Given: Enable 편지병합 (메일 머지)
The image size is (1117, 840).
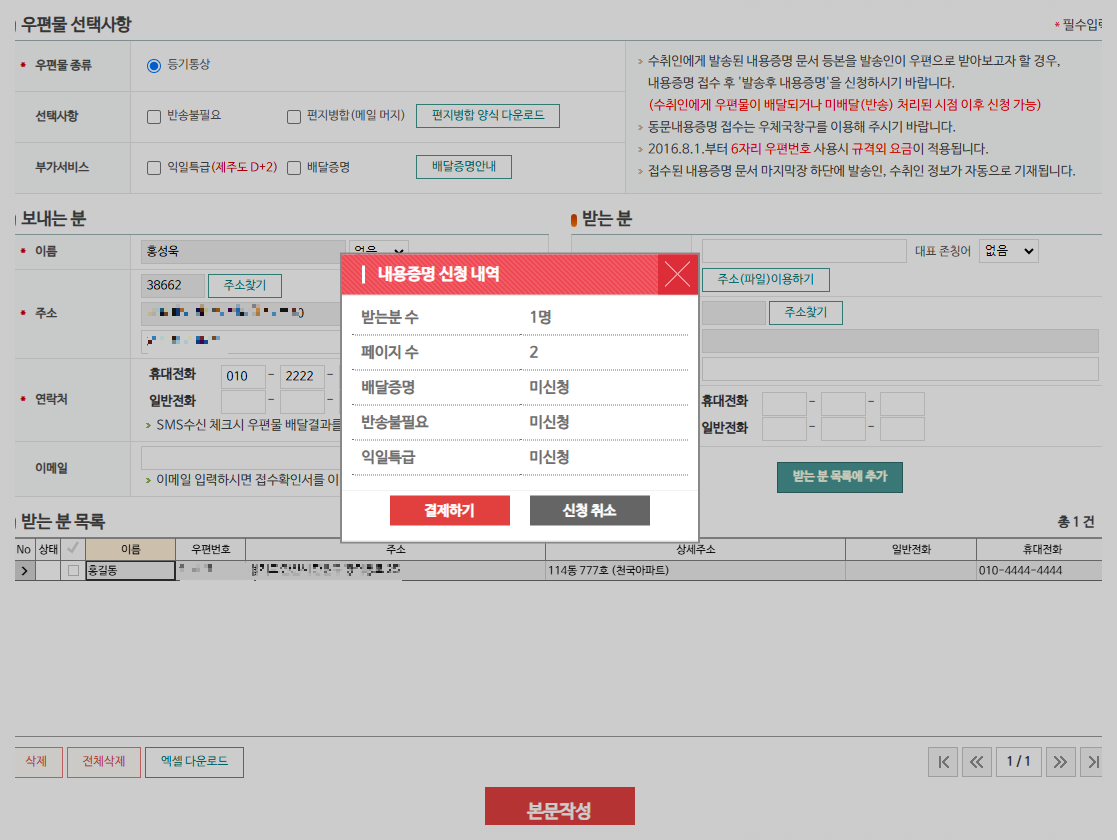Looking at the screenshot, I should click(x=293, y=115).
